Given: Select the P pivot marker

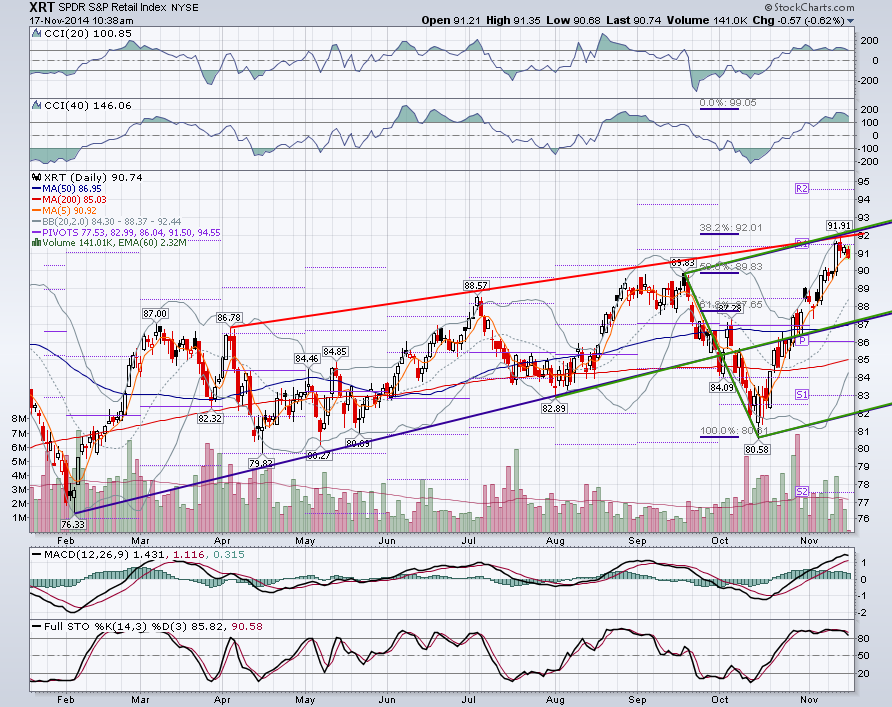Looking at the screenshot, I should pyautogui.click(x=802, y=340).
